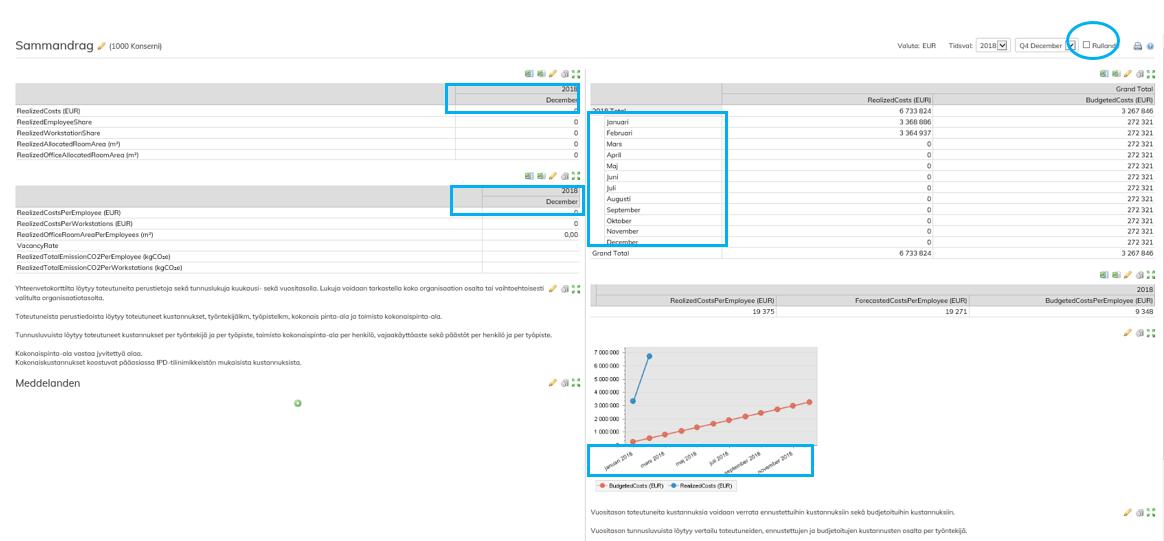Select the Februari row in the table
Image resolution: width=1164 pixels, height=541 pixels.
(x=620, y=133)
